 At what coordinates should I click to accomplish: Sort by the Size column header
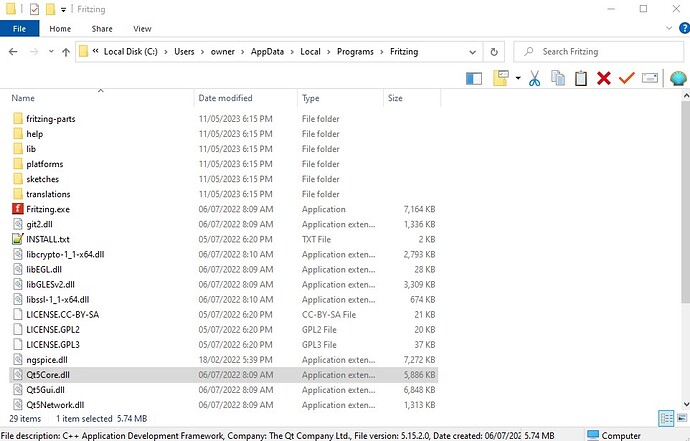pos(412,98)
